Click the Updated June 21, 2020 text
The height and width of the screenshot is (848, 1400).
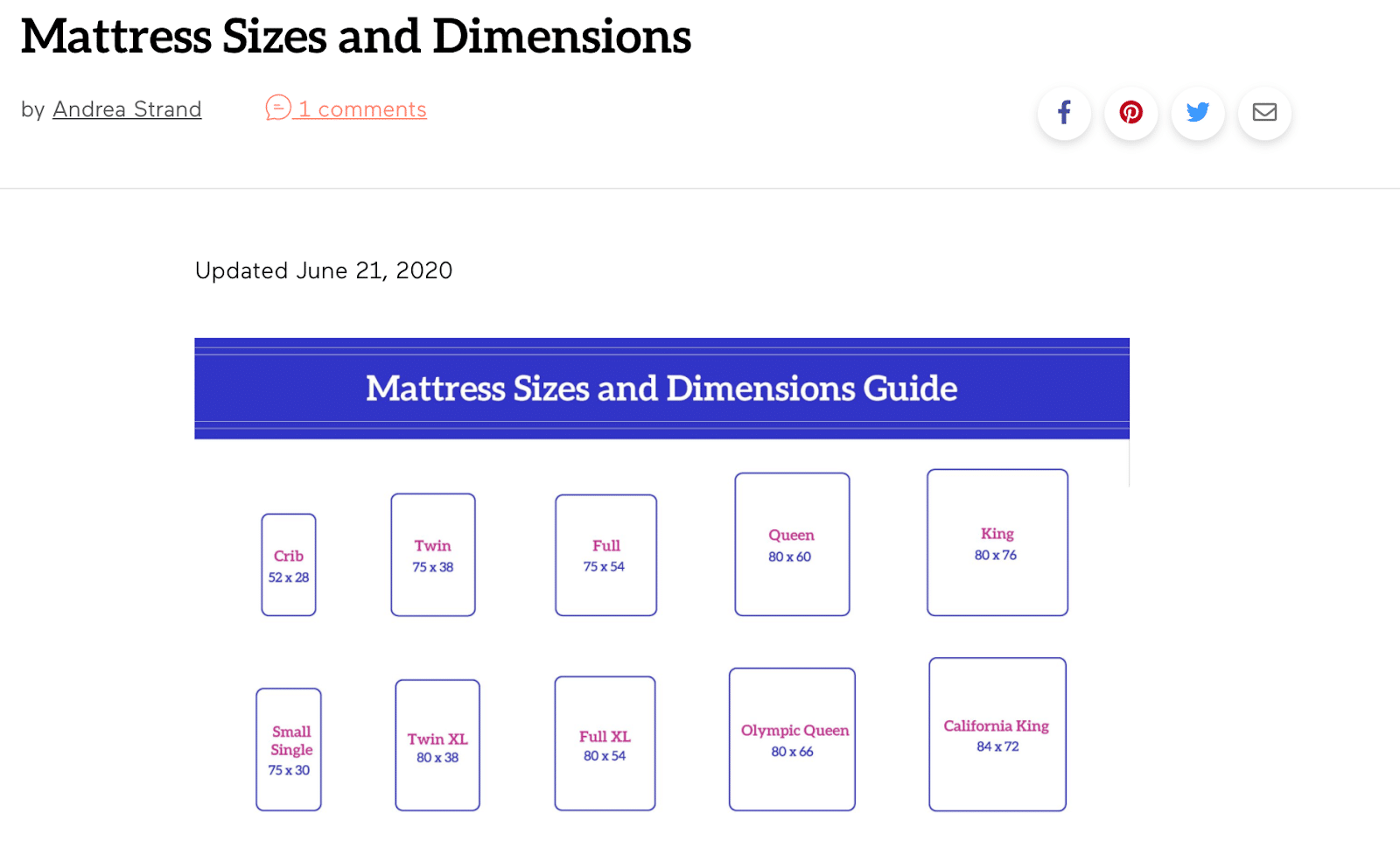click(324, 270)
